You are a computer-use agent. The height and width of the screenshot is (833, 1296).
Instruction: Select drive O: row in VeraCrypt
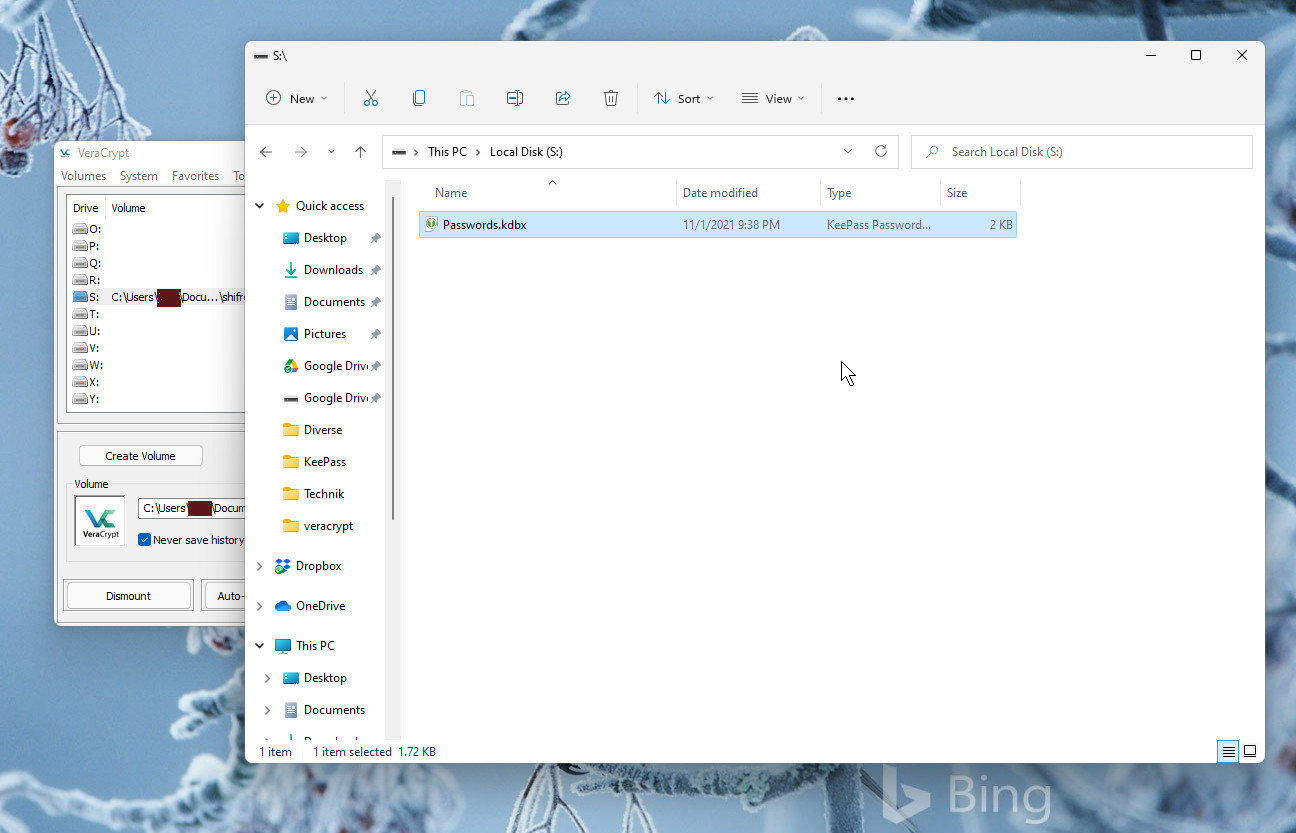coord(158,229)
